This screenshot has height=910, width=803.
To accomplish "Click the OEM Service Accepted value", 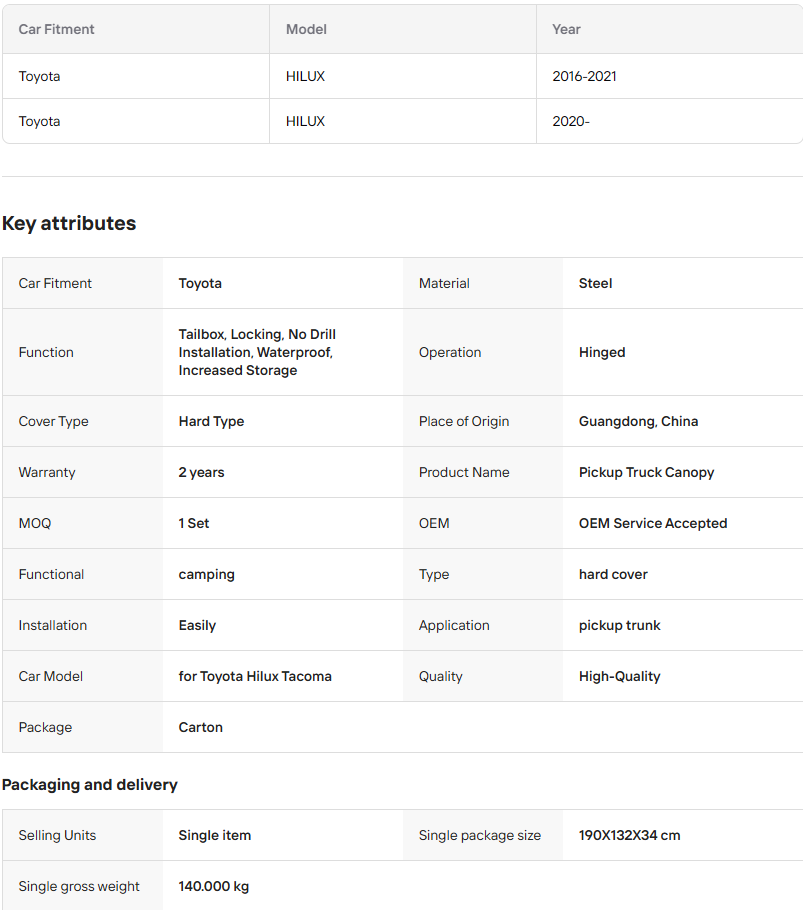I will (x=652, y=523).
